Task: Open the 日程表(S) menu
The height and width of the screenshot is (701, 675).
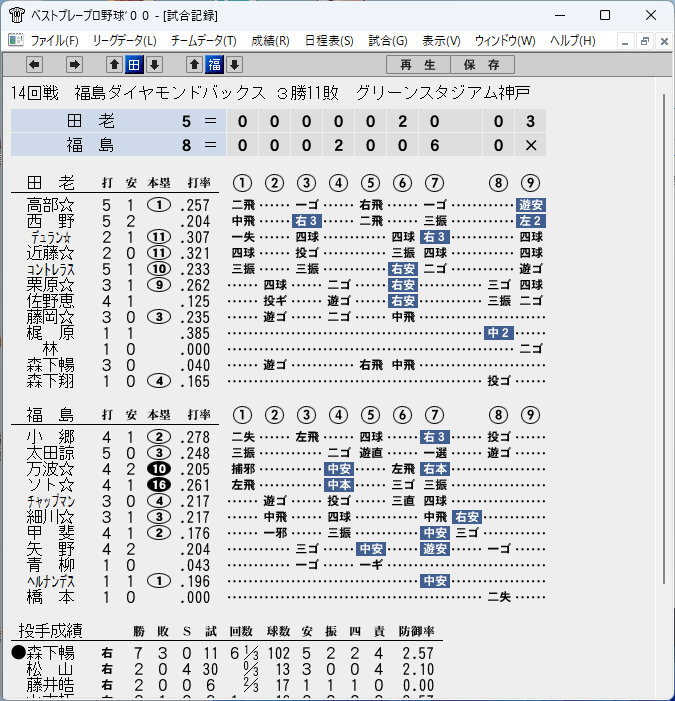Action: click(329, 41)
